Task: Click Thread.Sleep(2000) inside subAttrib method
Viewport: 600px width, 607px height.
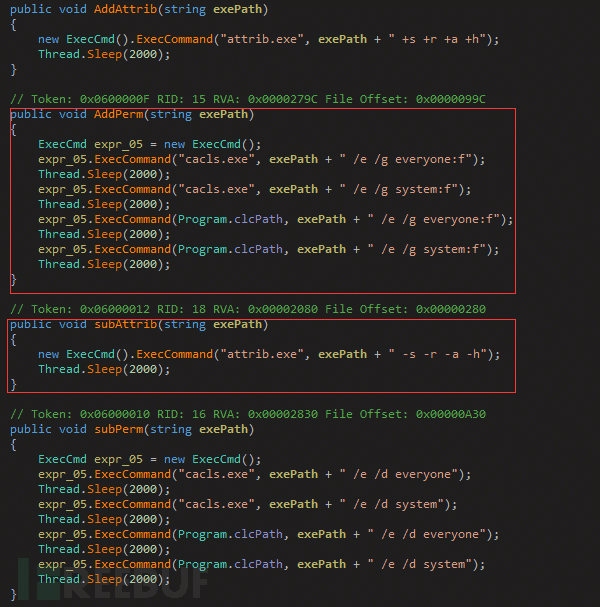Action: (x=104, y=369)
